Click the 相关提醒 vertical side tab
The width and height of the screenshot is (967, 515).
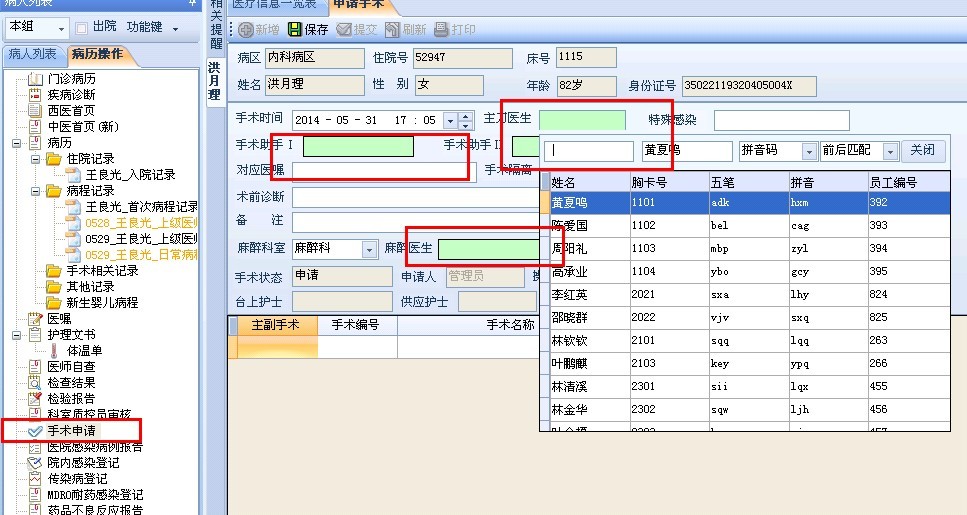(216, 25)
